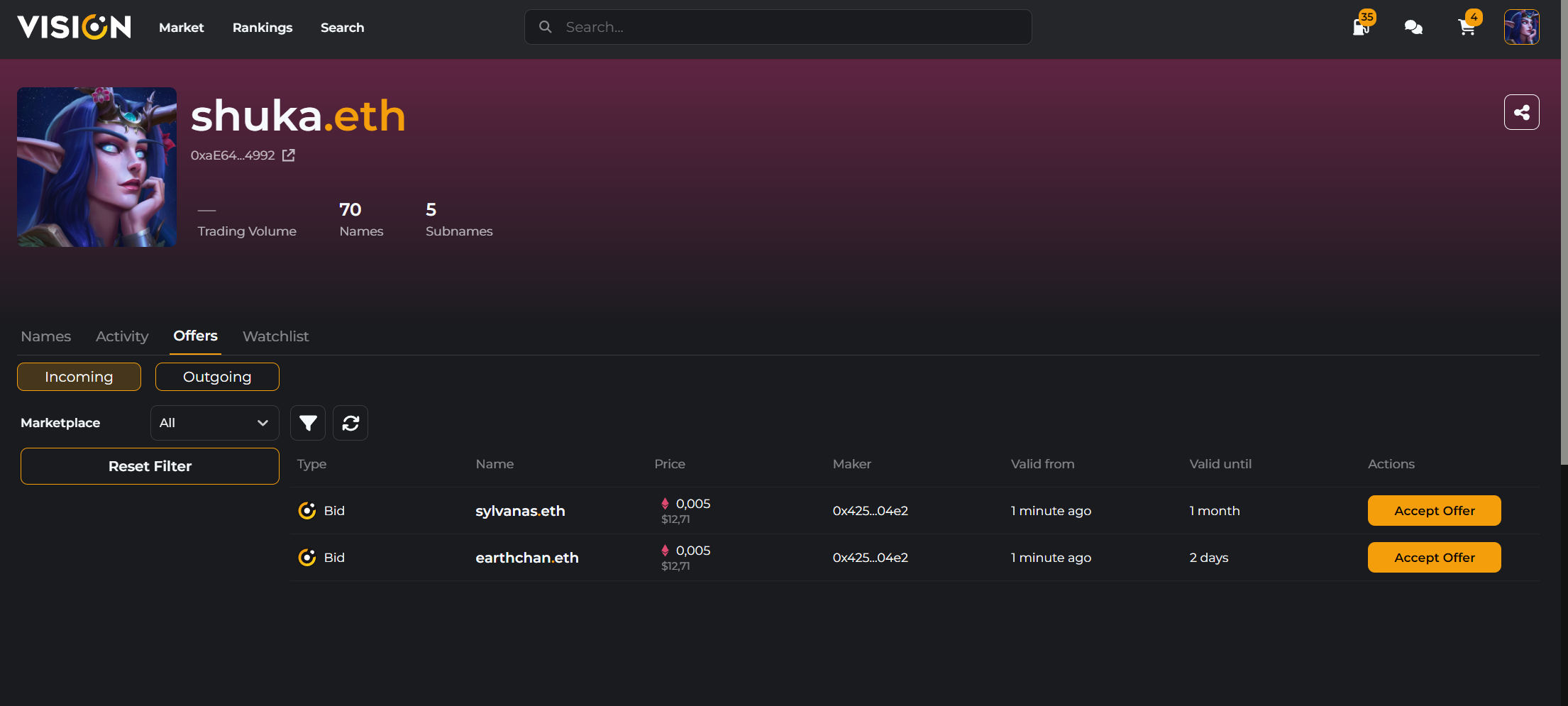
Task: Click the 70 Names stat
Action: click(361, 219)
